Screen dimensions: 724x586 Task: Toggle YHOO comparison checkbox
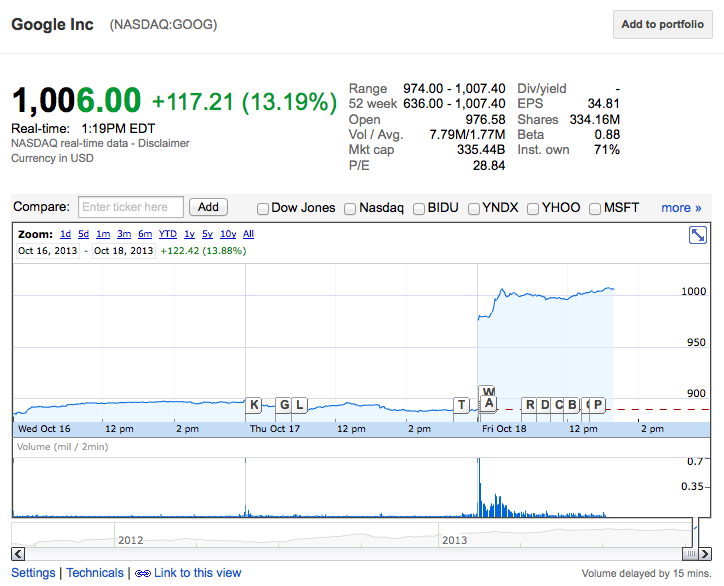click(533, 209)
